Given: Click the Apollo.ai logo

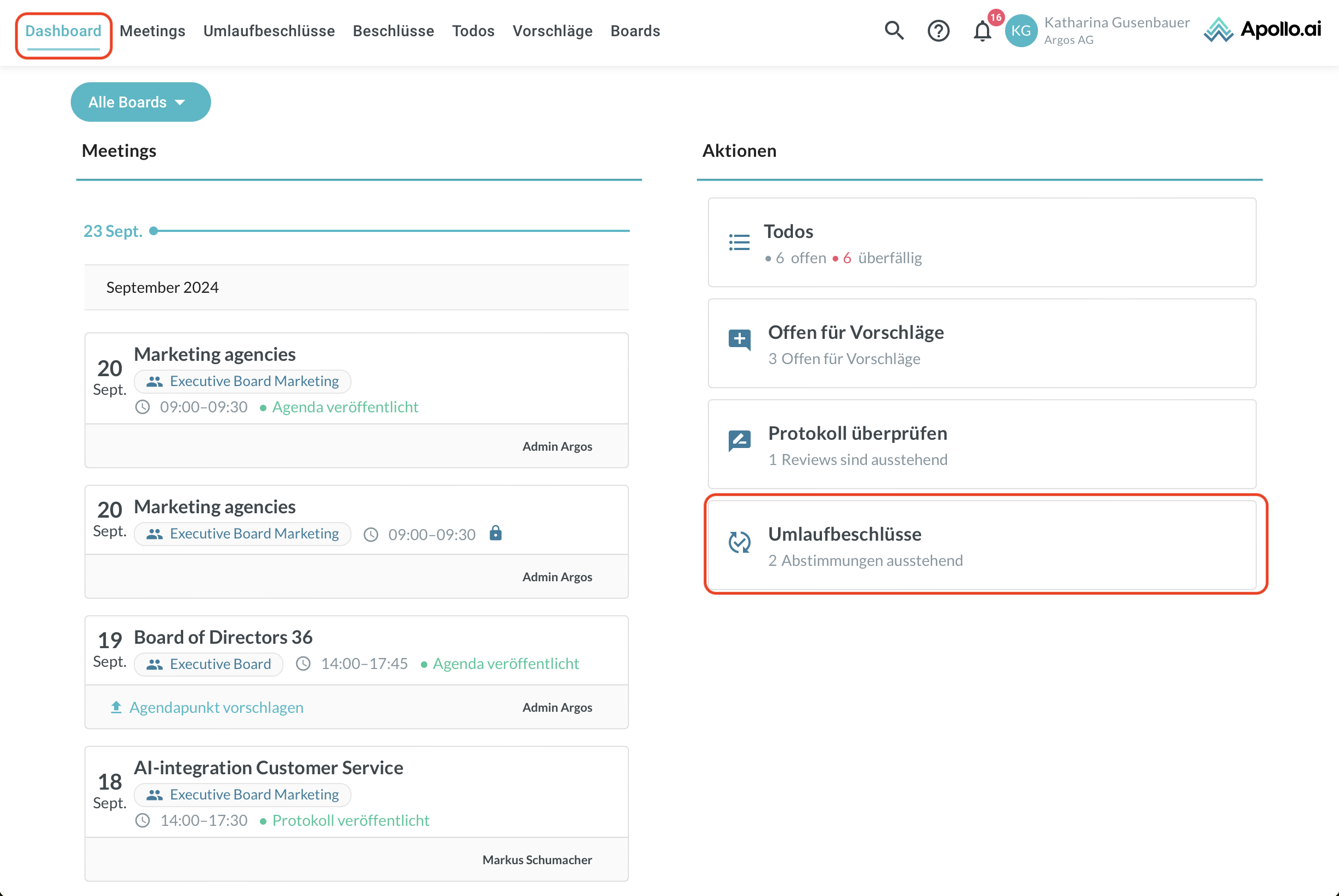Looking at the screenshot, I should pyautogui.click(x=1262, y=30).
